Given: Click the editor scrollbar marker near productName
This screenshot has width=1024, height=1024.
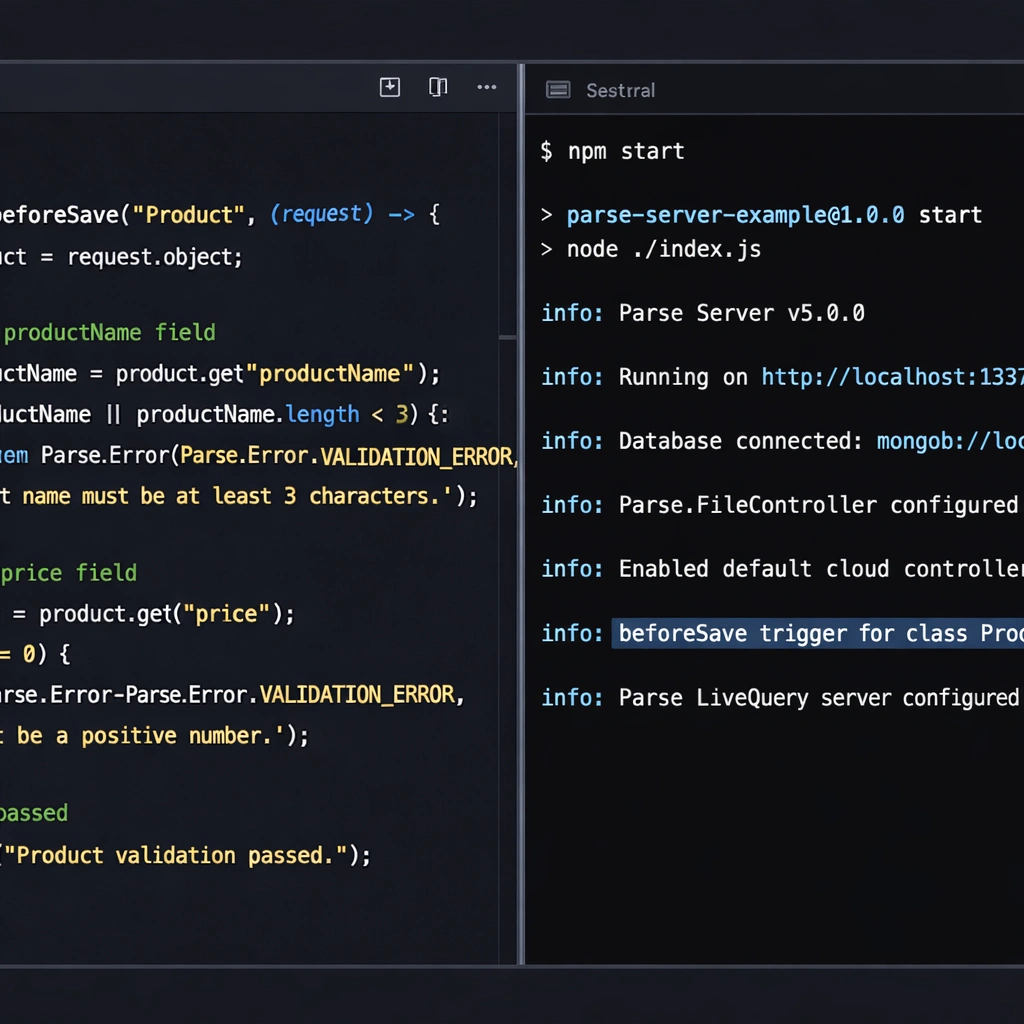Looking at the screenshot, I should 508,338.
